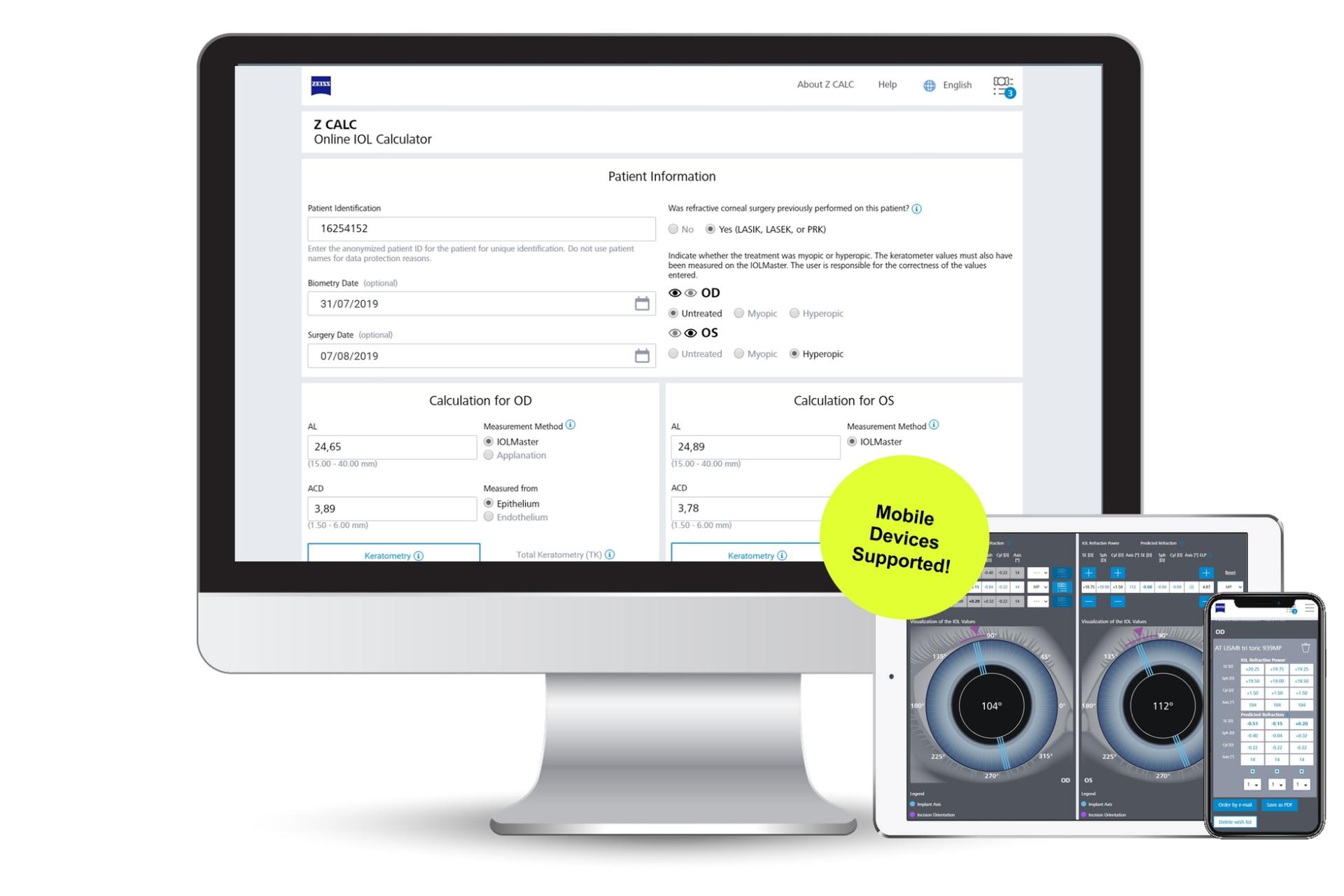Tap the tablet list icon in the +0.20 row
The height and width of the screenshot is (896, 1344).
coord(1062,601)
